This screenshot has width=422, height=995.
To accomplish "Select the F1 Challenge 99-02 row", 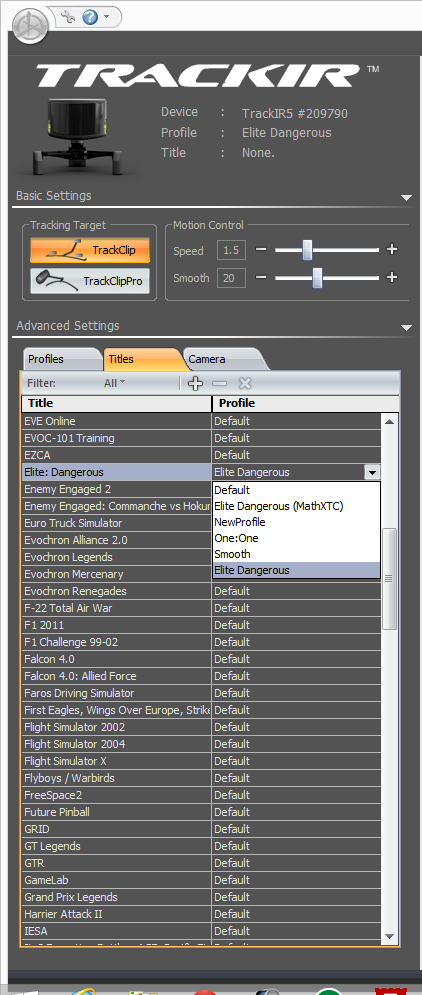I will (x=116, y=642).
